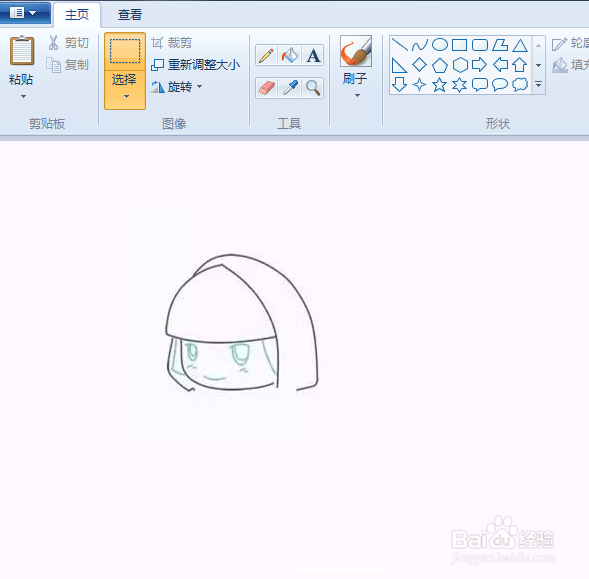Screen dimensions: 589x579
Task: Select the Hexagon shape
Action: point(460,65)
